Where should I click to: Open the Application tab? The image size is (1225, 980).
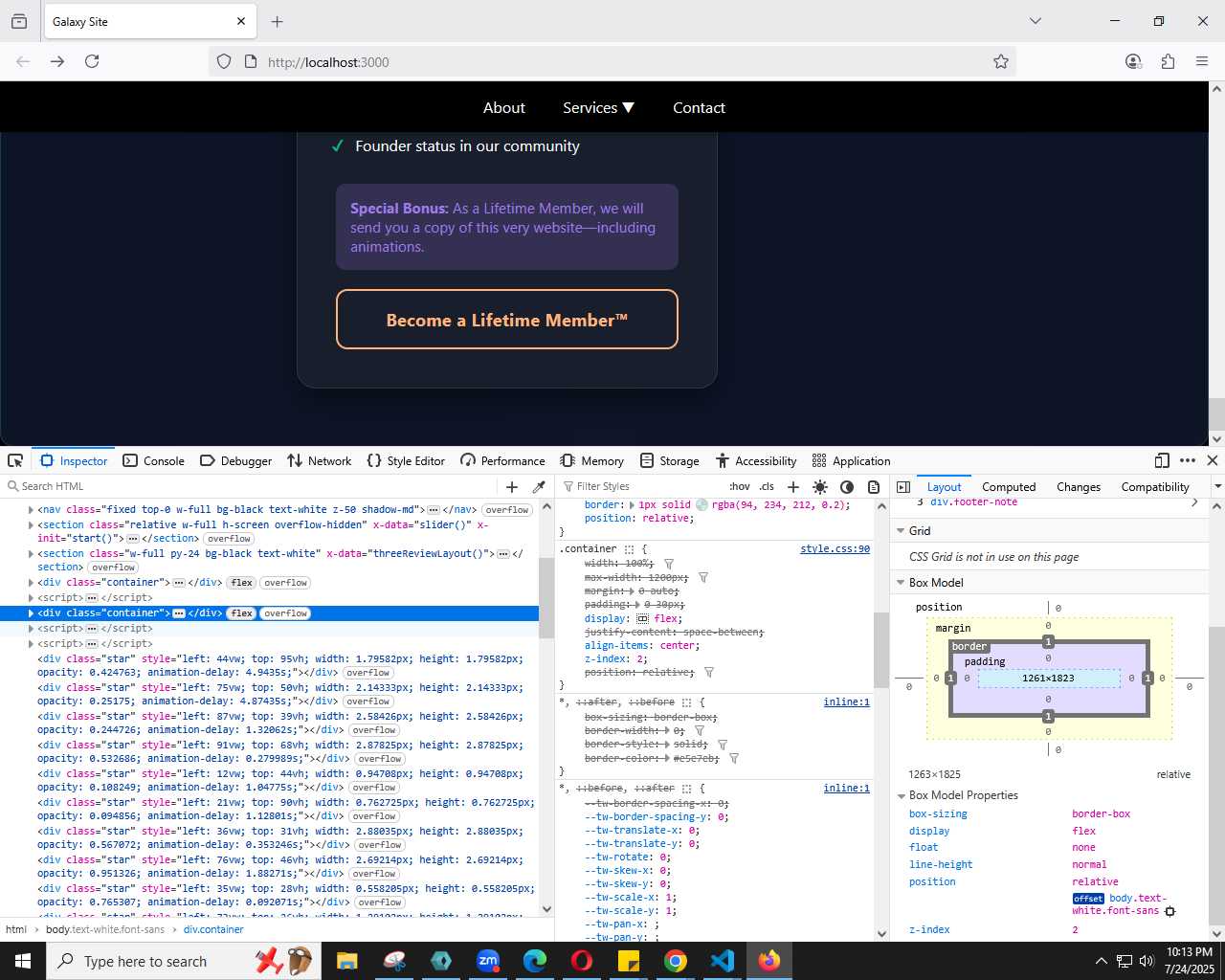tap(851, 460)
